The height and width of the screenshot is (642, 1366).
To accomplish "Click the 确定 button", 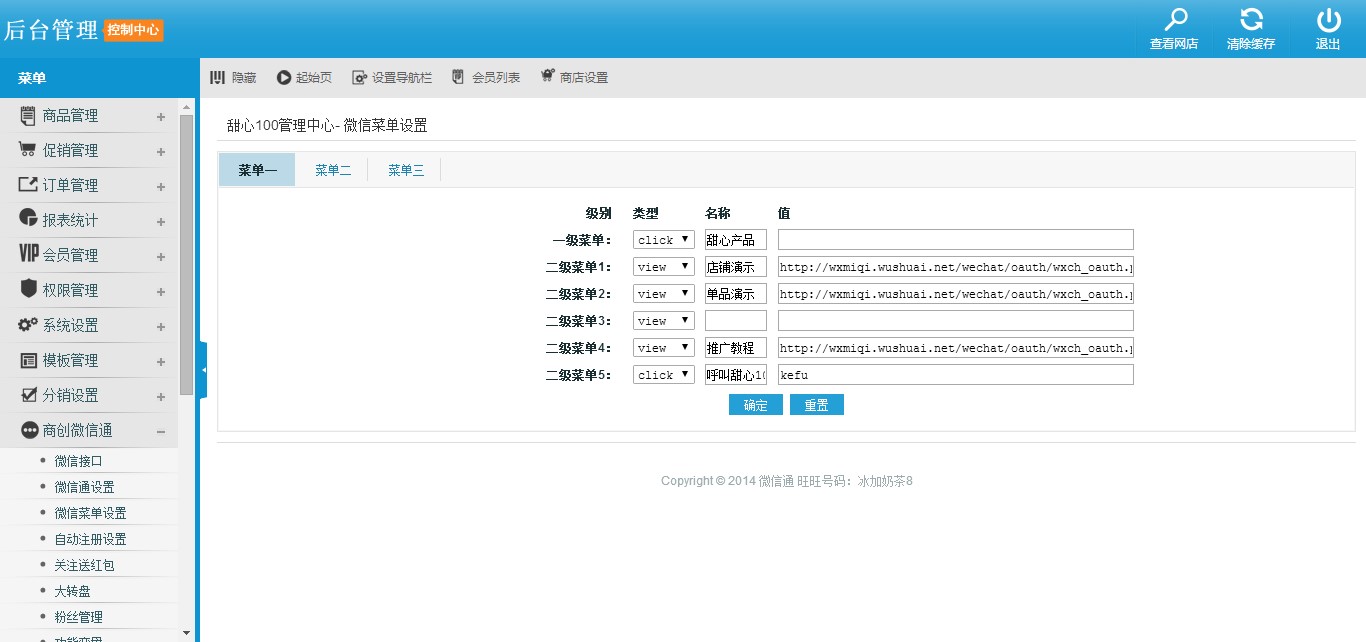I will click(x=756, y=404).
